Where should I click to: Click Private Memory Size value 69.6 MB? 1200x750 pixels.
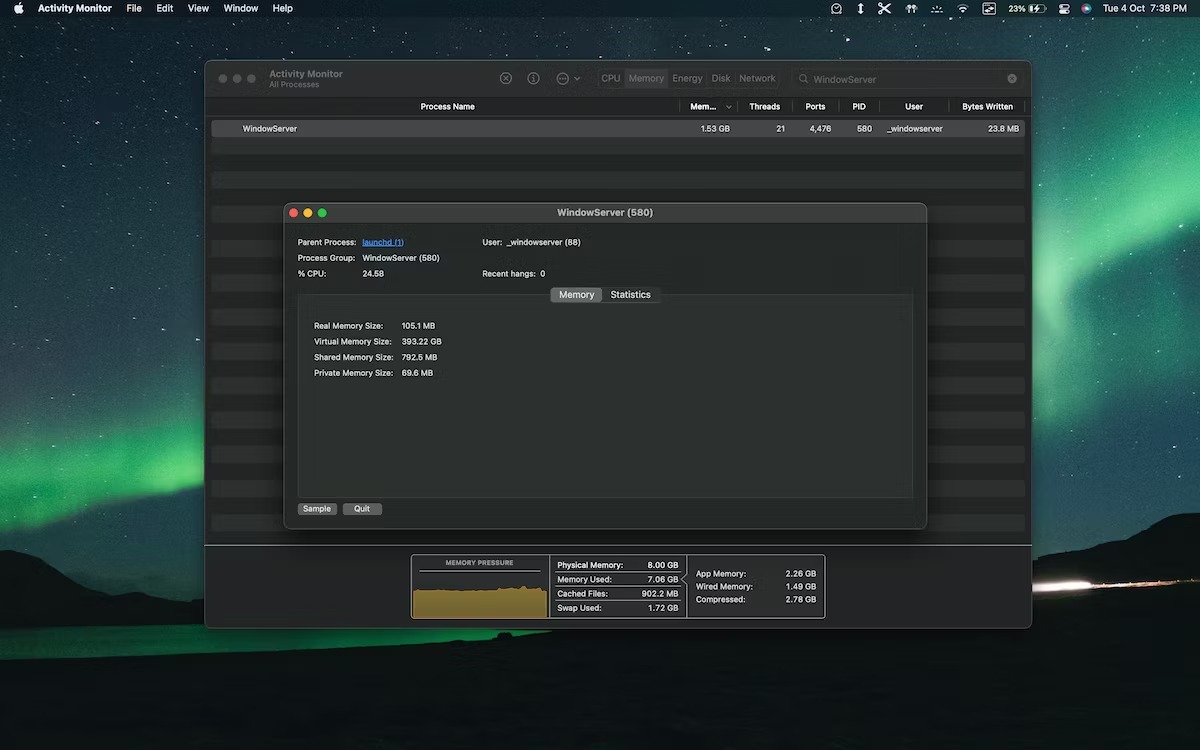417,373
